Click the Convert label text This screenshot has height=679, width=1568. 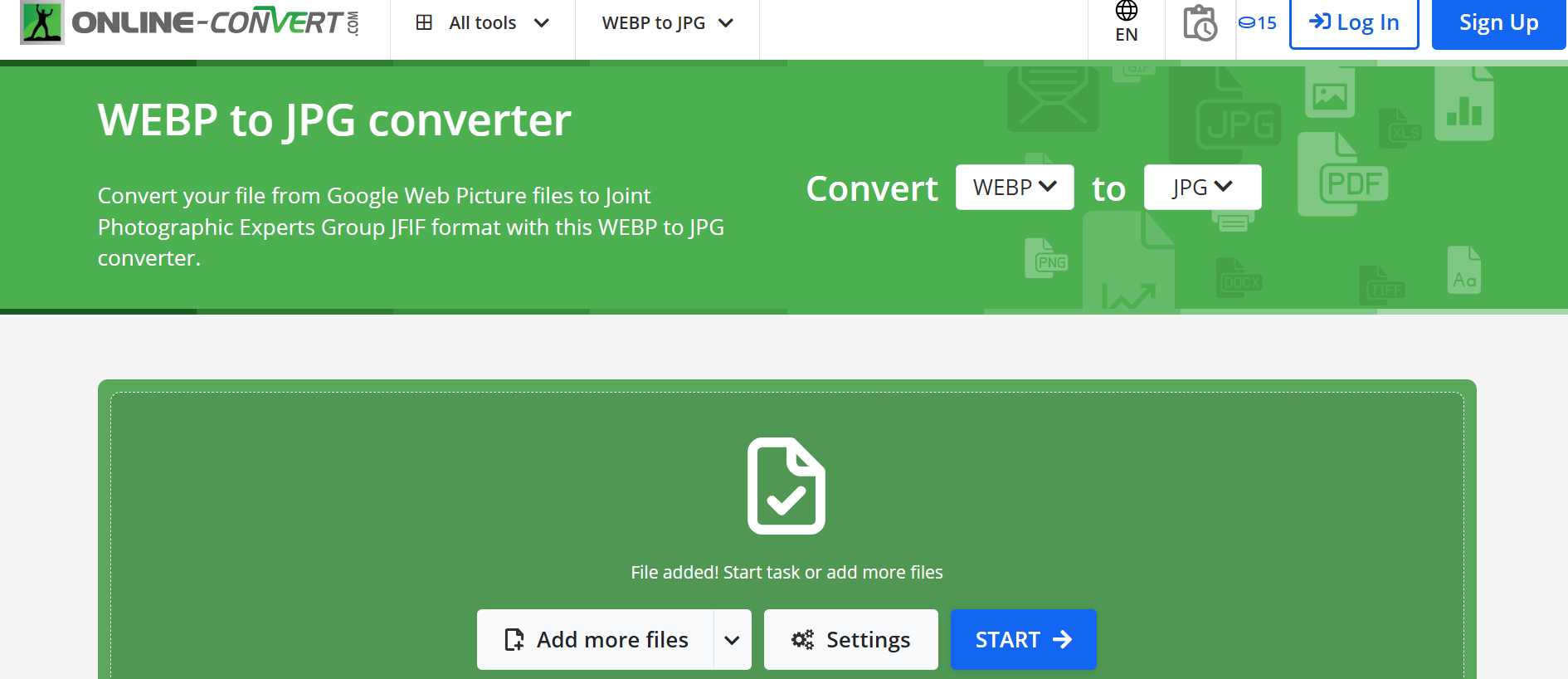point(872,189)
